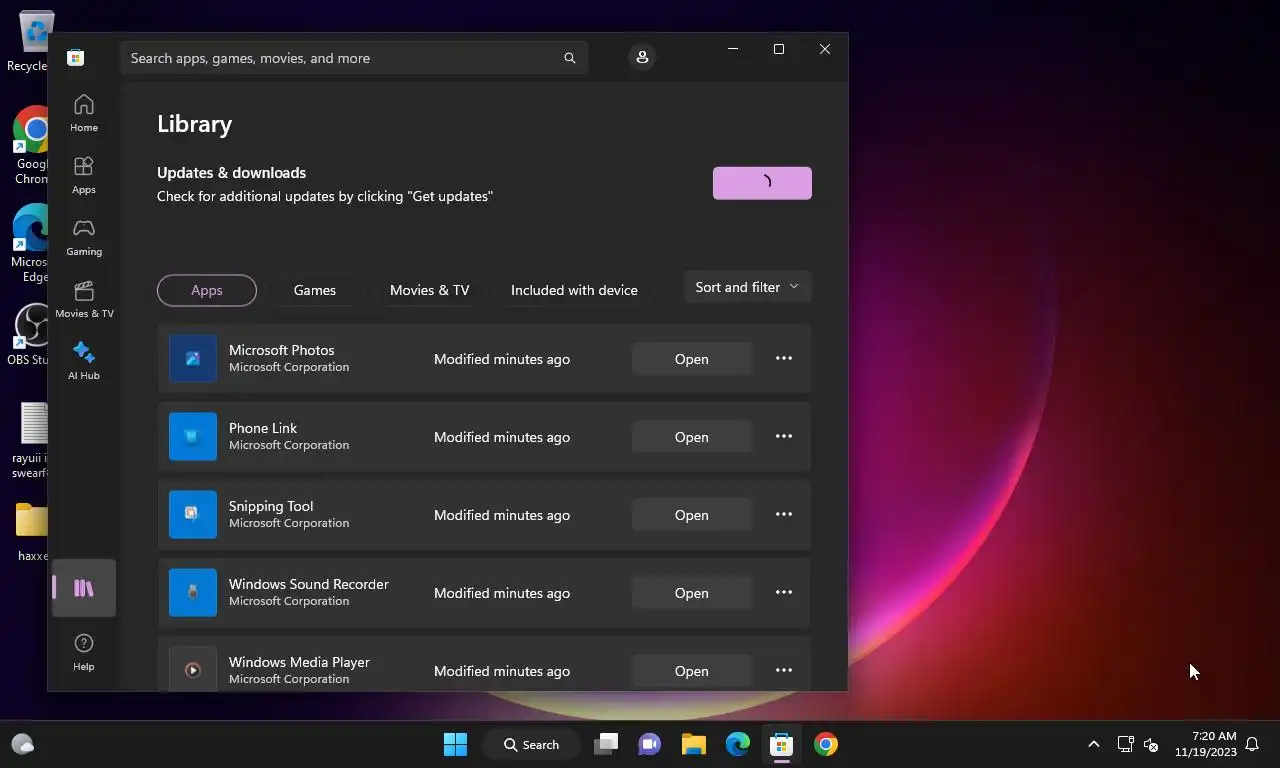Open Snipping Tool app
Screen dimensions: 1280x768
(692, 515)
